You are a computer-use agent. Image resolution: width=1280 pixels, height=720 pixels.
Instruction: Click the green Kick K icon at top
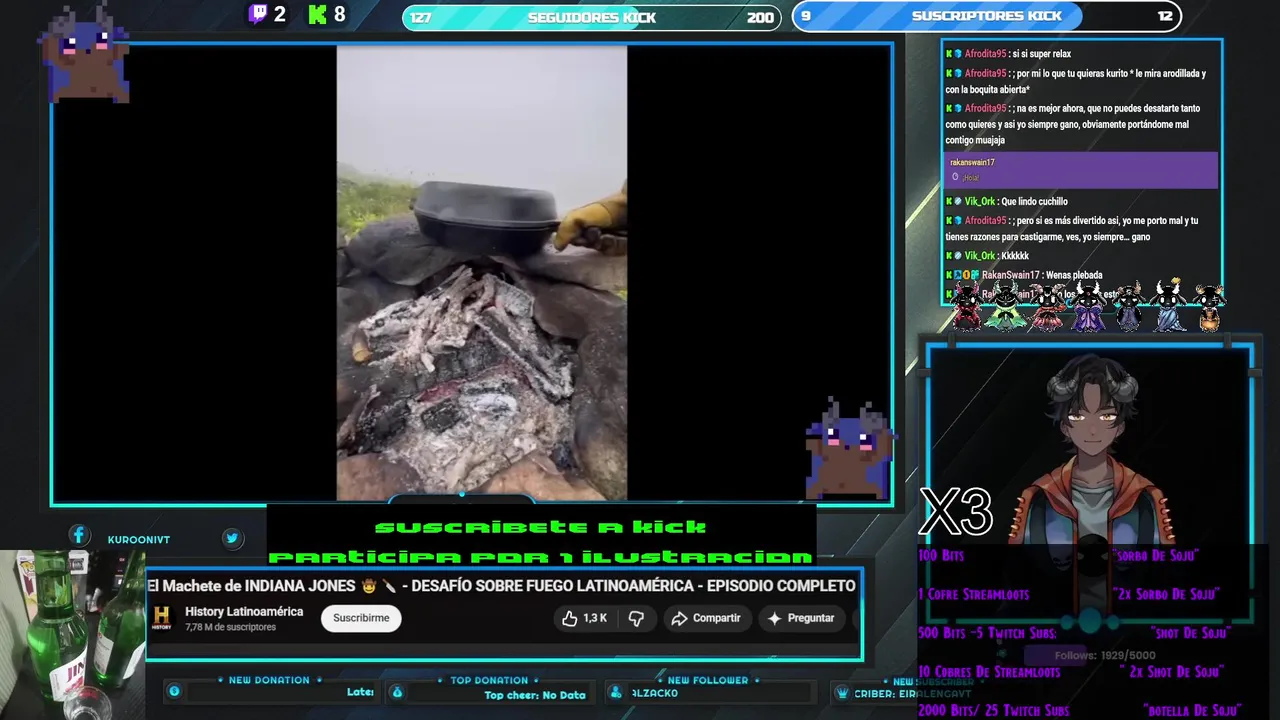(318, 14)
